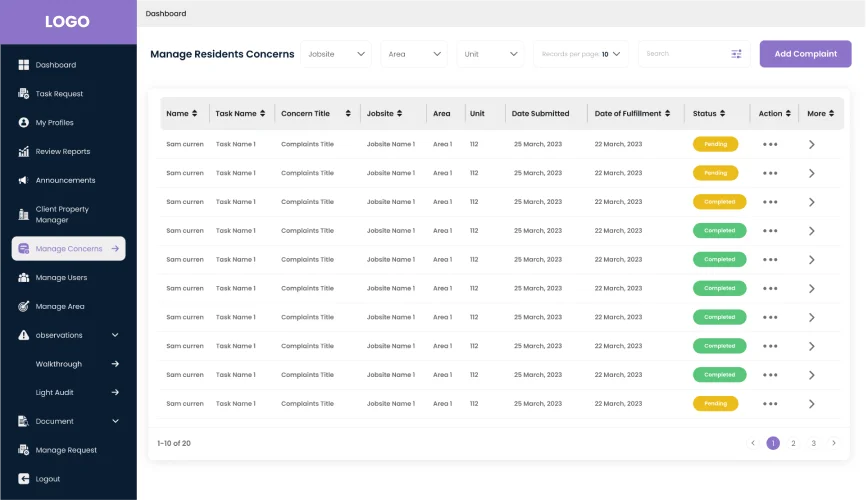Click the Task Request sidebar icon
The height and width of the screenshot is (500, 866).
(23, 94)
